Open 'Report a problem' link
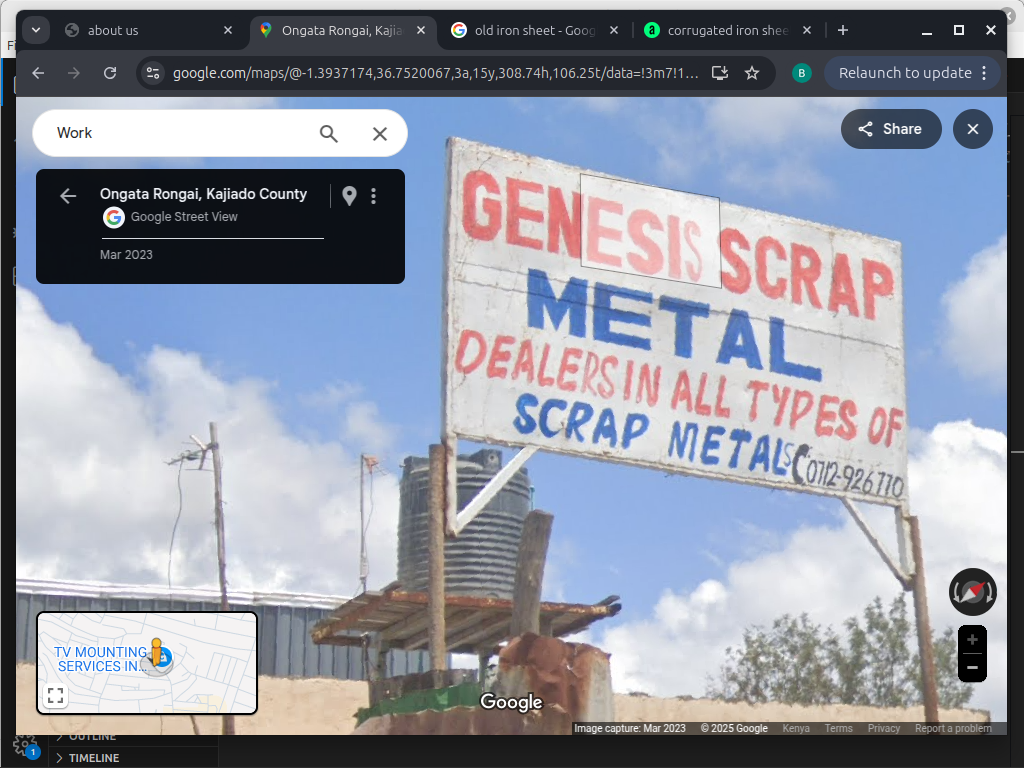This screenshot has height=768, width=1024. tap(953, 728)
